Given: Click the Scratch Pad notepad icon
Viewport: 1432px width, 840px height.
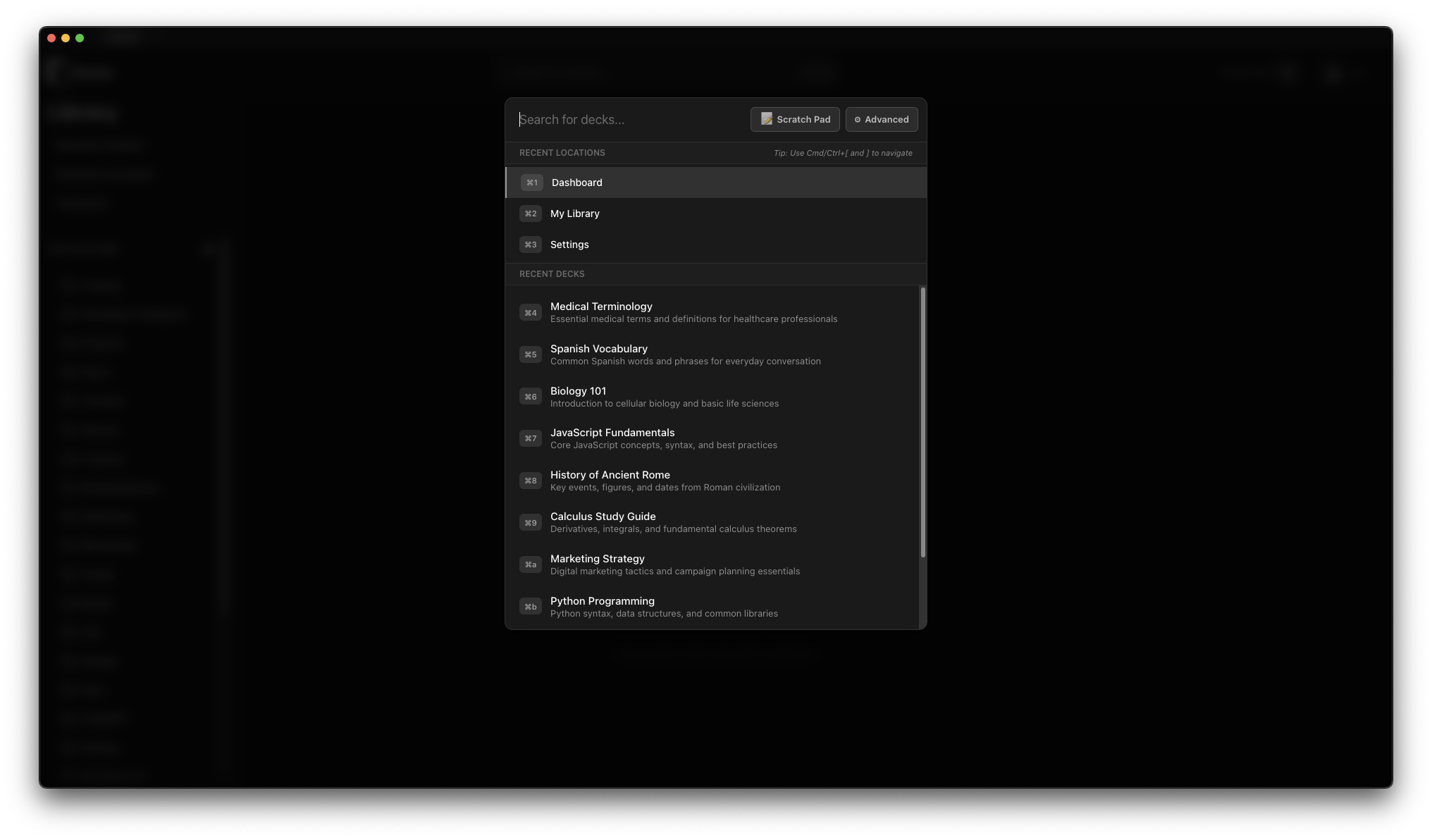Looking at the screenshot, I should (767, 119).
